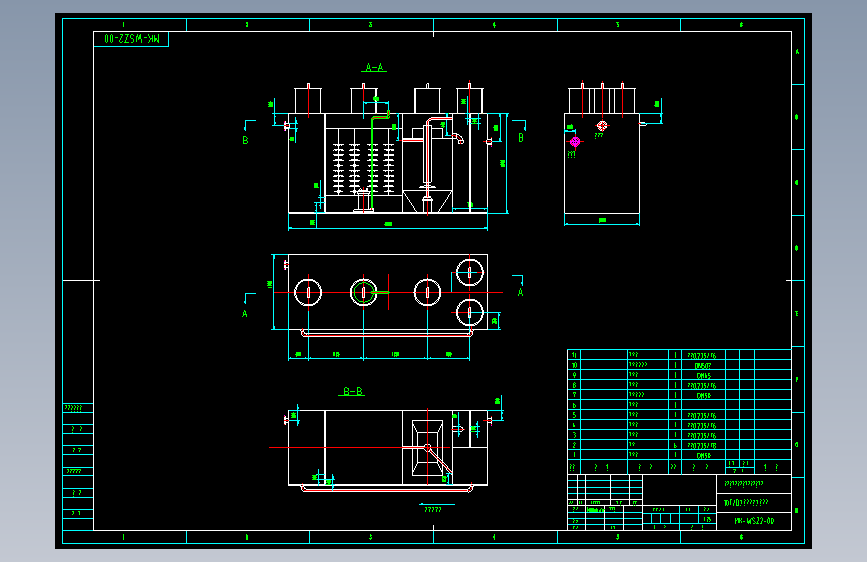Click the A section marker right of the plan view
Screen dimensions: 867x562
520,292
